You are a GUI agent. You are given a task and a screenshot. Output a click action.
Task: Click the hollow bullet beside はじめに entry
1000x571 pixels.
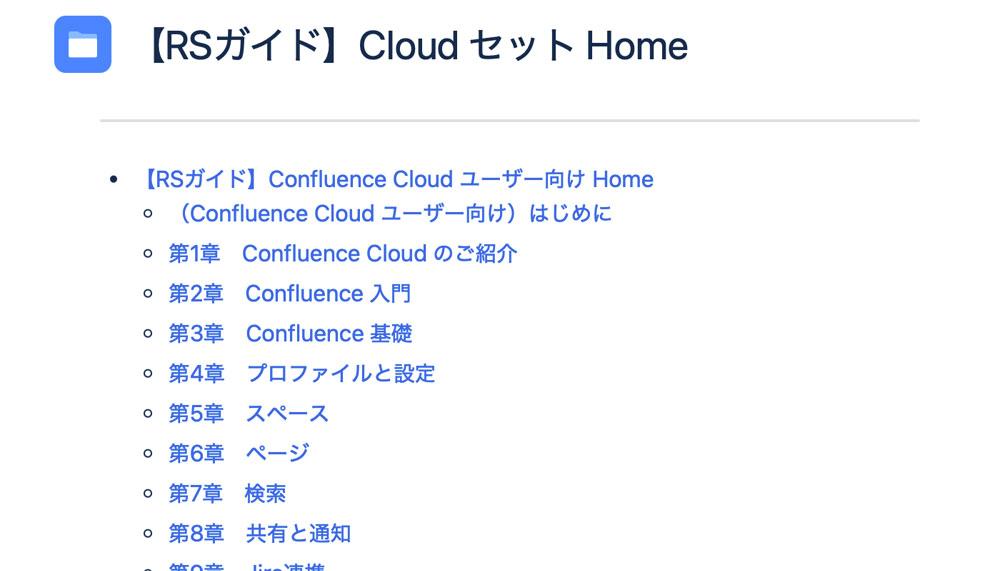click(148, 213)
